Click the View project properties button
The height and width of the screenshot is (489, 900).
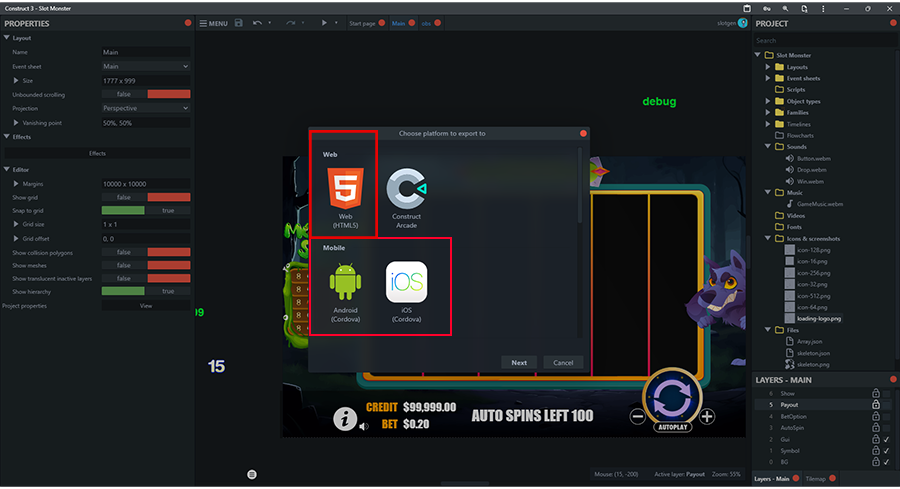click(146, 306)
